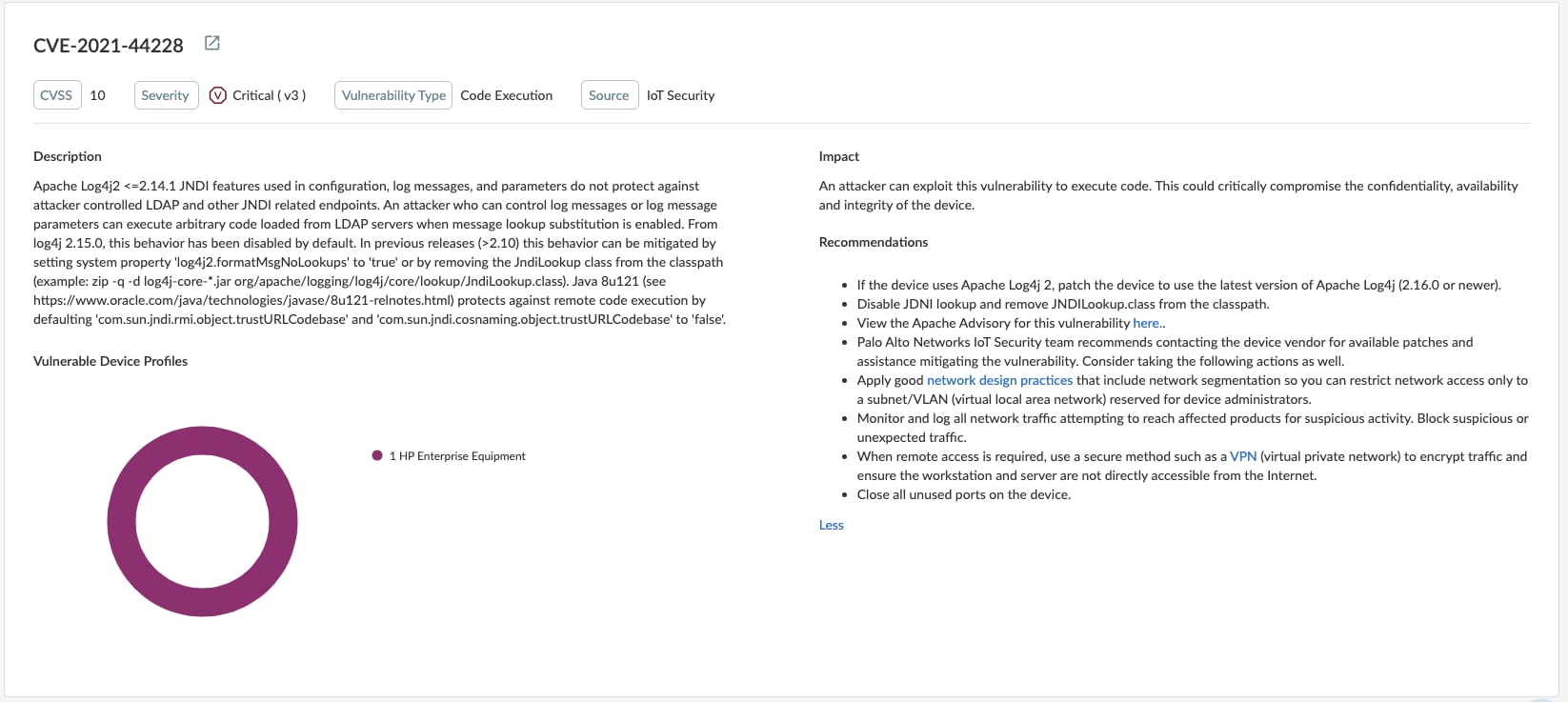Collapse recommendations with Less link
Screen dimensions: 1568x702
click(831, 525)
